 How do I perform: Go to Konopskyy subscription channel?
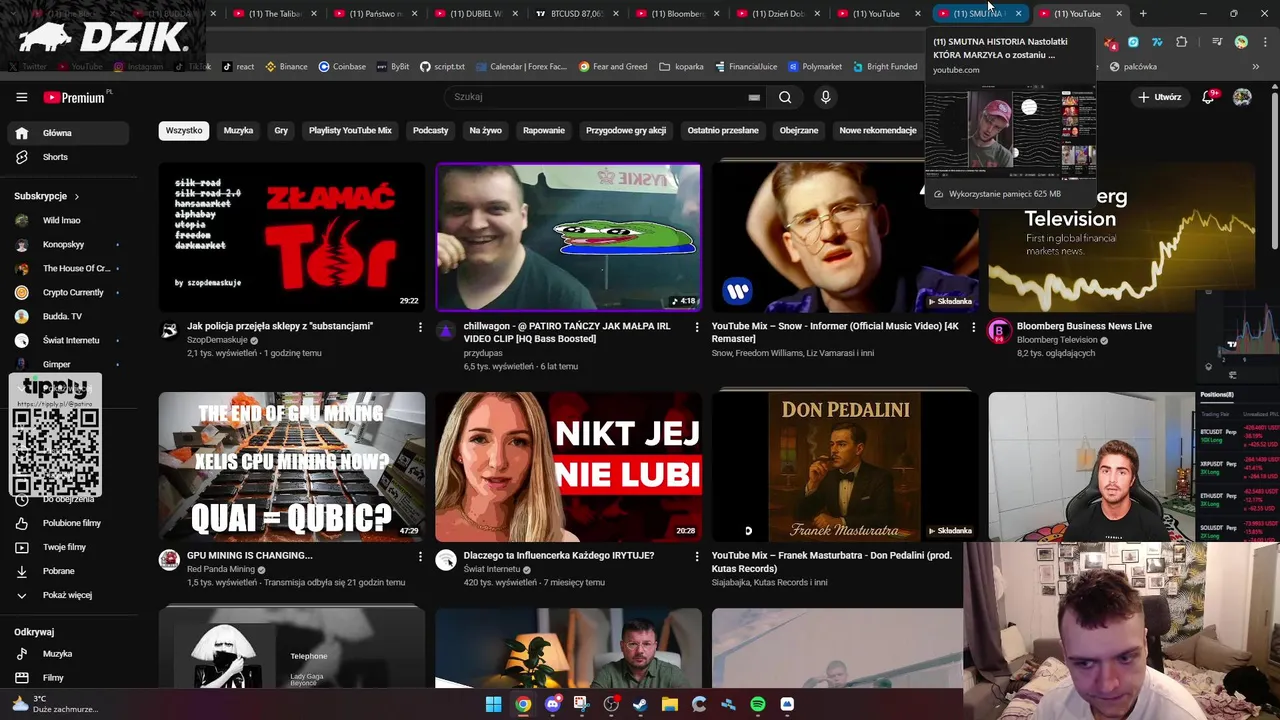tap(67, 245)
